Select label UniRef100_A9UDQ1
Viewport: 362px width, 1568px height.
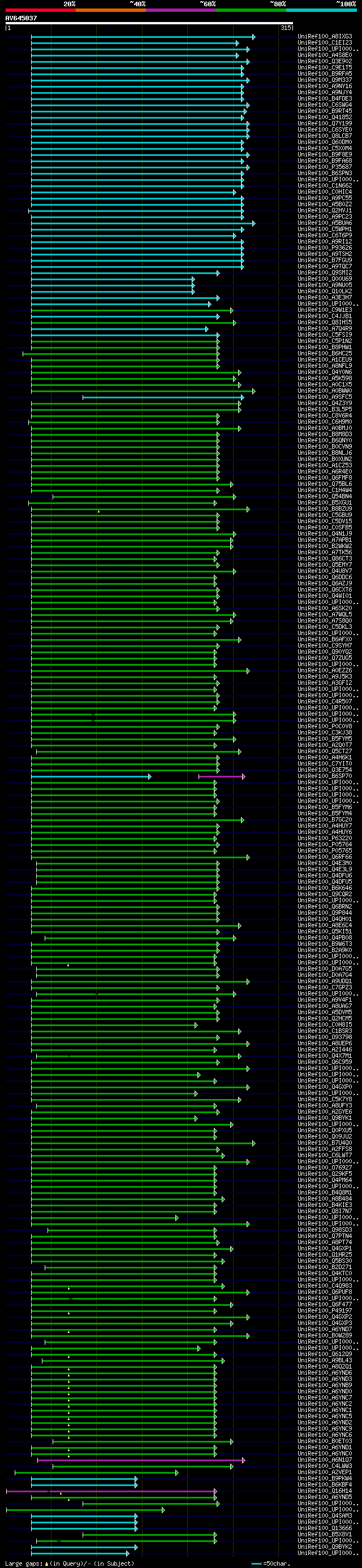pos(324,980)
